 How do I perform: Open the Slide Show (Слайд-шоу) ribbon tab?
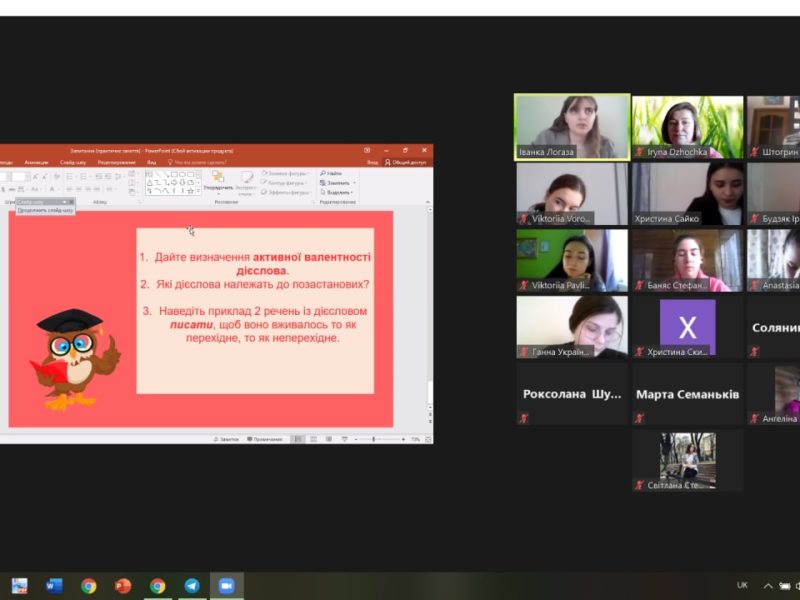(x=73, y=161)
